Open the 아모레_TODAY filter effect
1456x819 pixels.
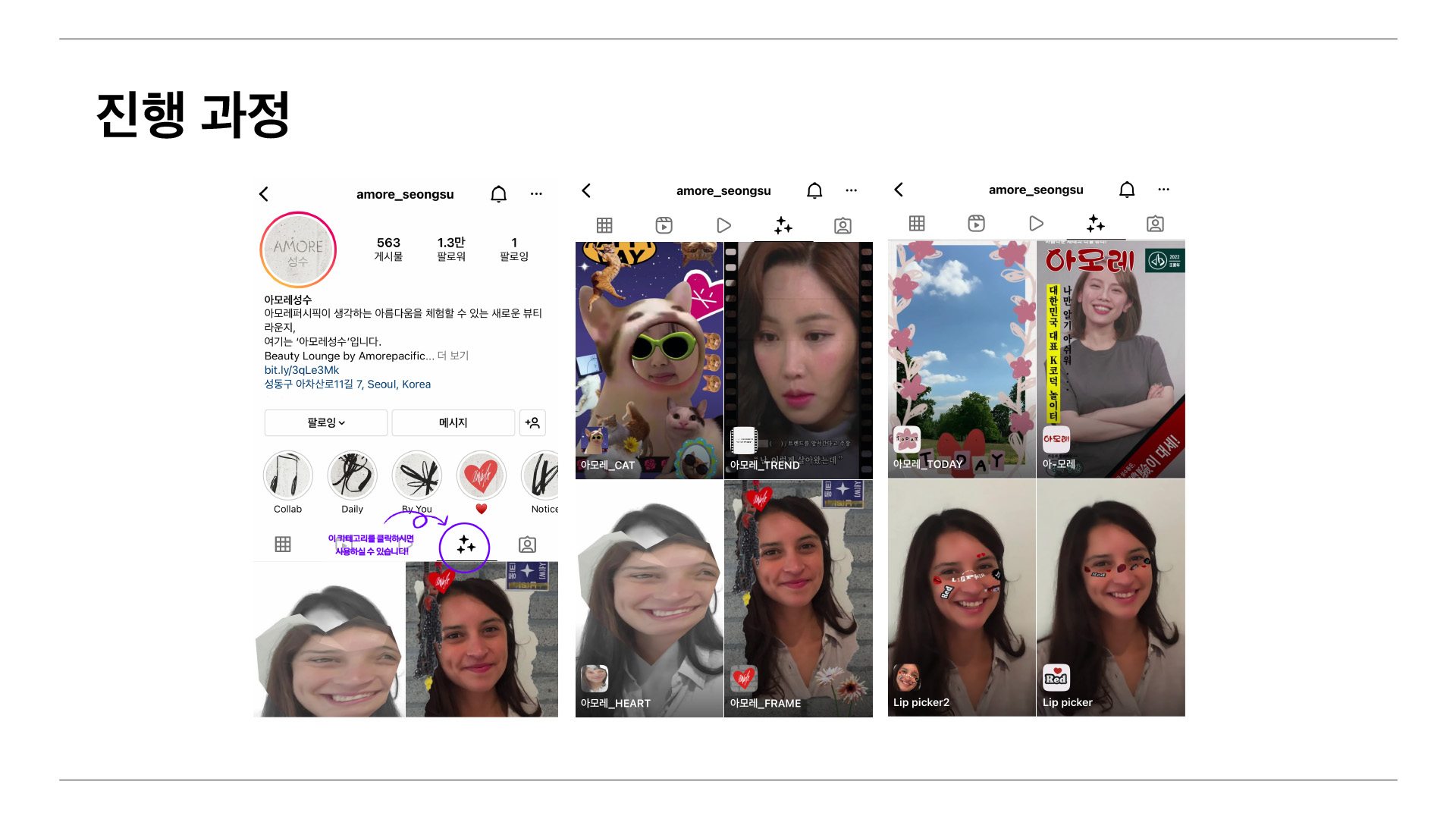click(x=962, y=359)
